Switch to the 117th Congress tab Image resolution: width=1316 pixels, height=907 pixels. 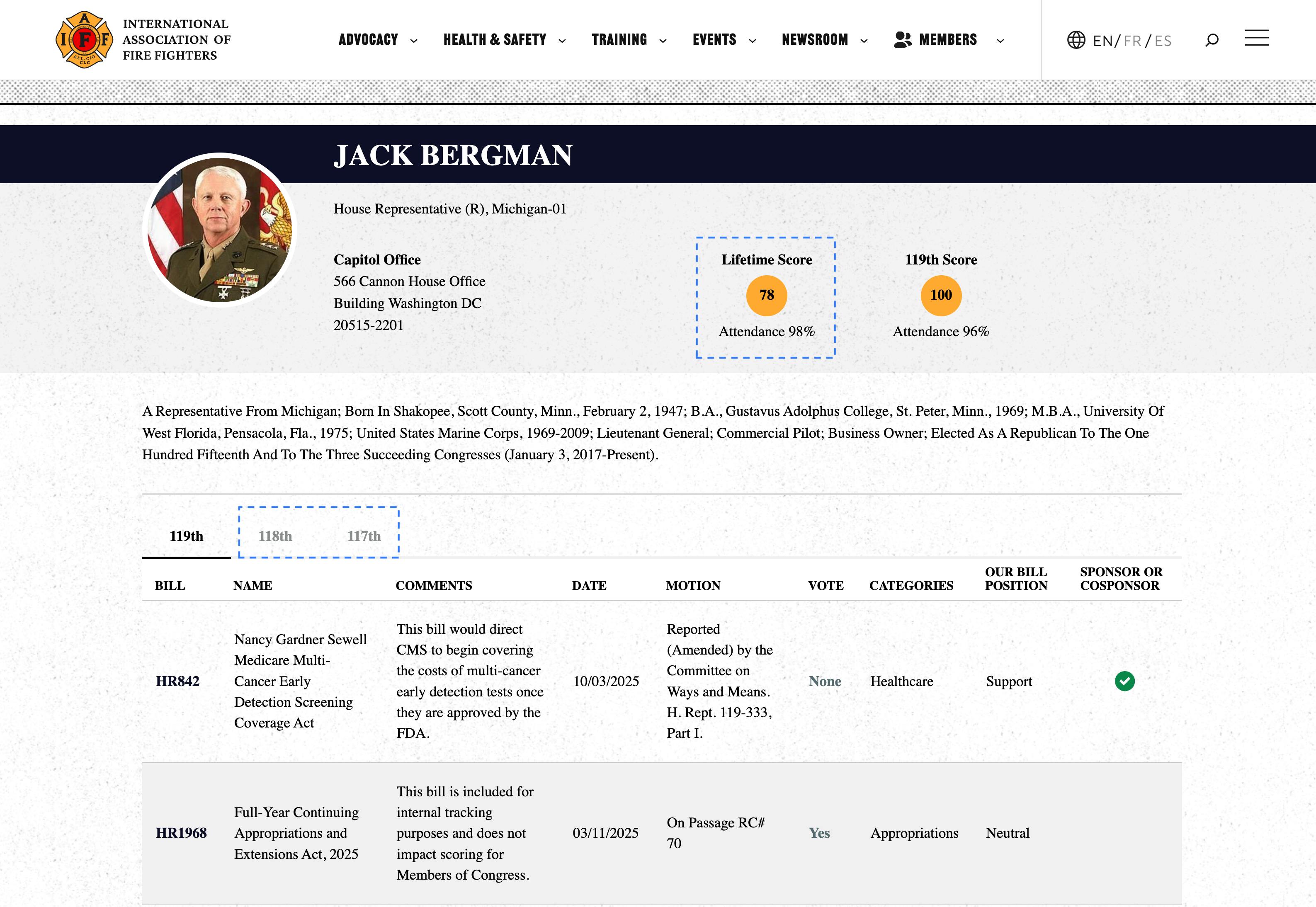tap(364, 536)
